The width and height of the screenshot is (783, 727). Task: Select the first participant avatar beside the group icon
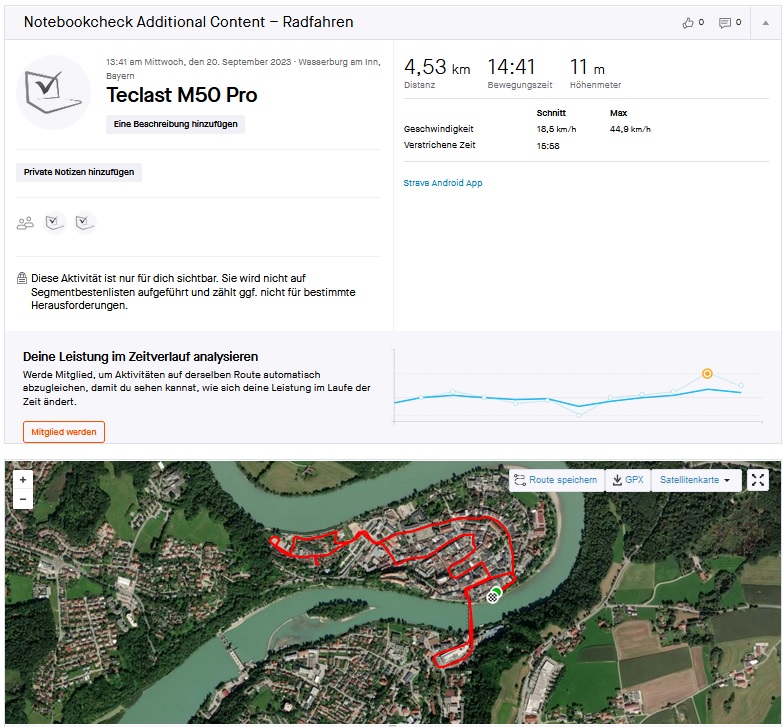[x=55, y=223]
